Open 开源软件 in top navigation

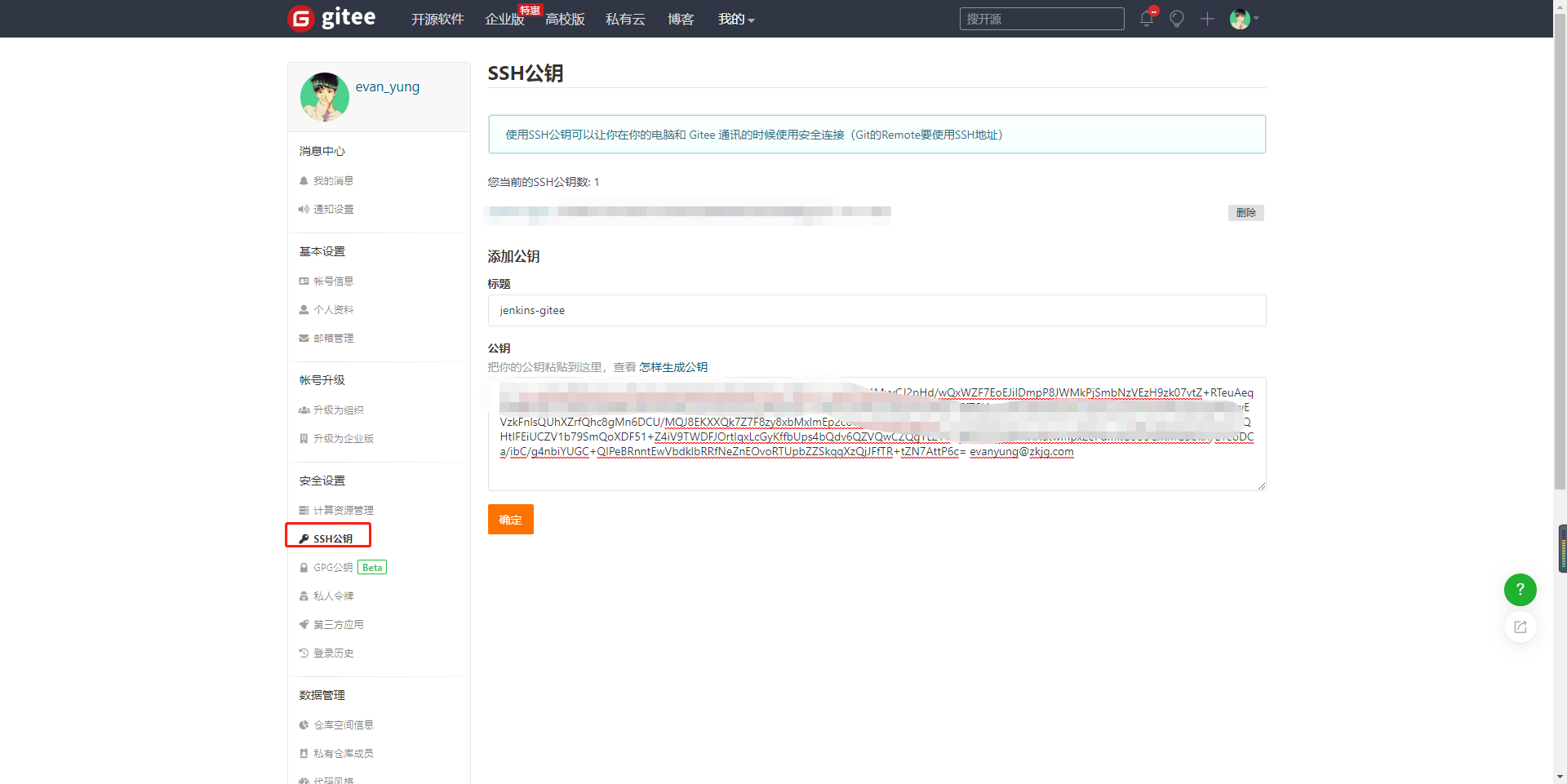[x=437, y=19]
